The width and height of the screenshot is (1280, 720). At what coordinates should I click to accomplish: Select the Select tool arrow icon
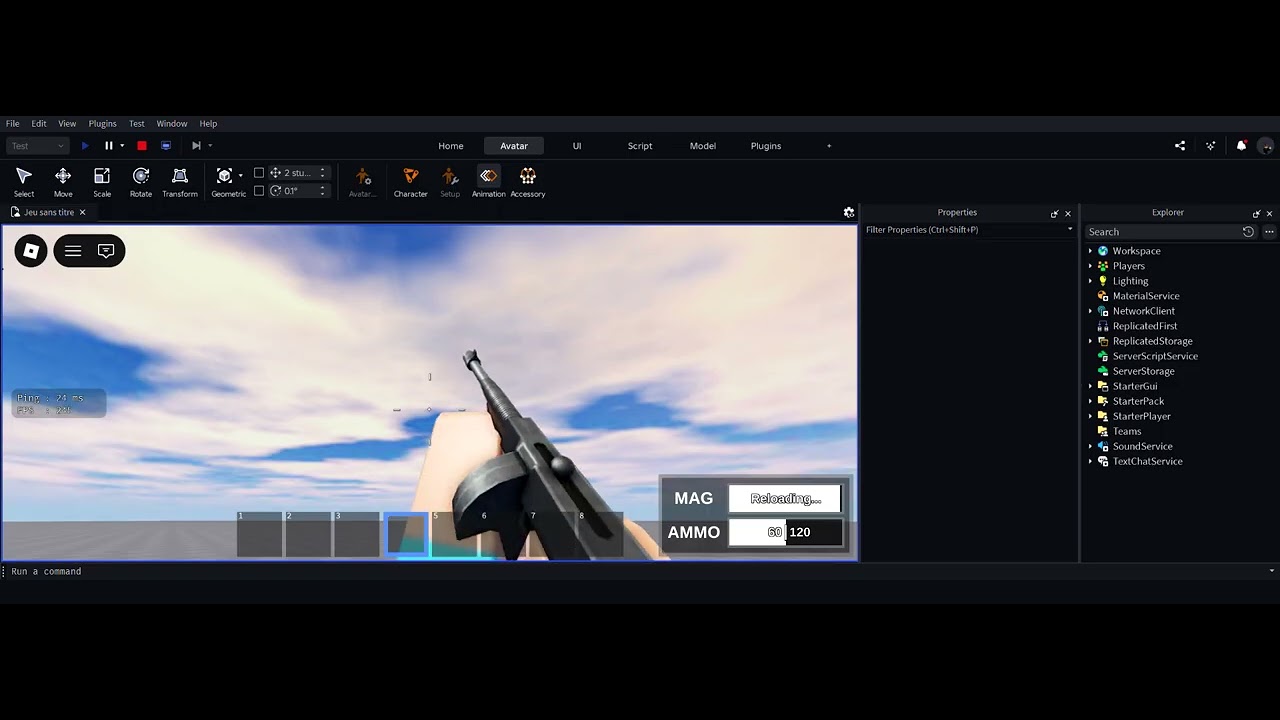click(24, 176)
